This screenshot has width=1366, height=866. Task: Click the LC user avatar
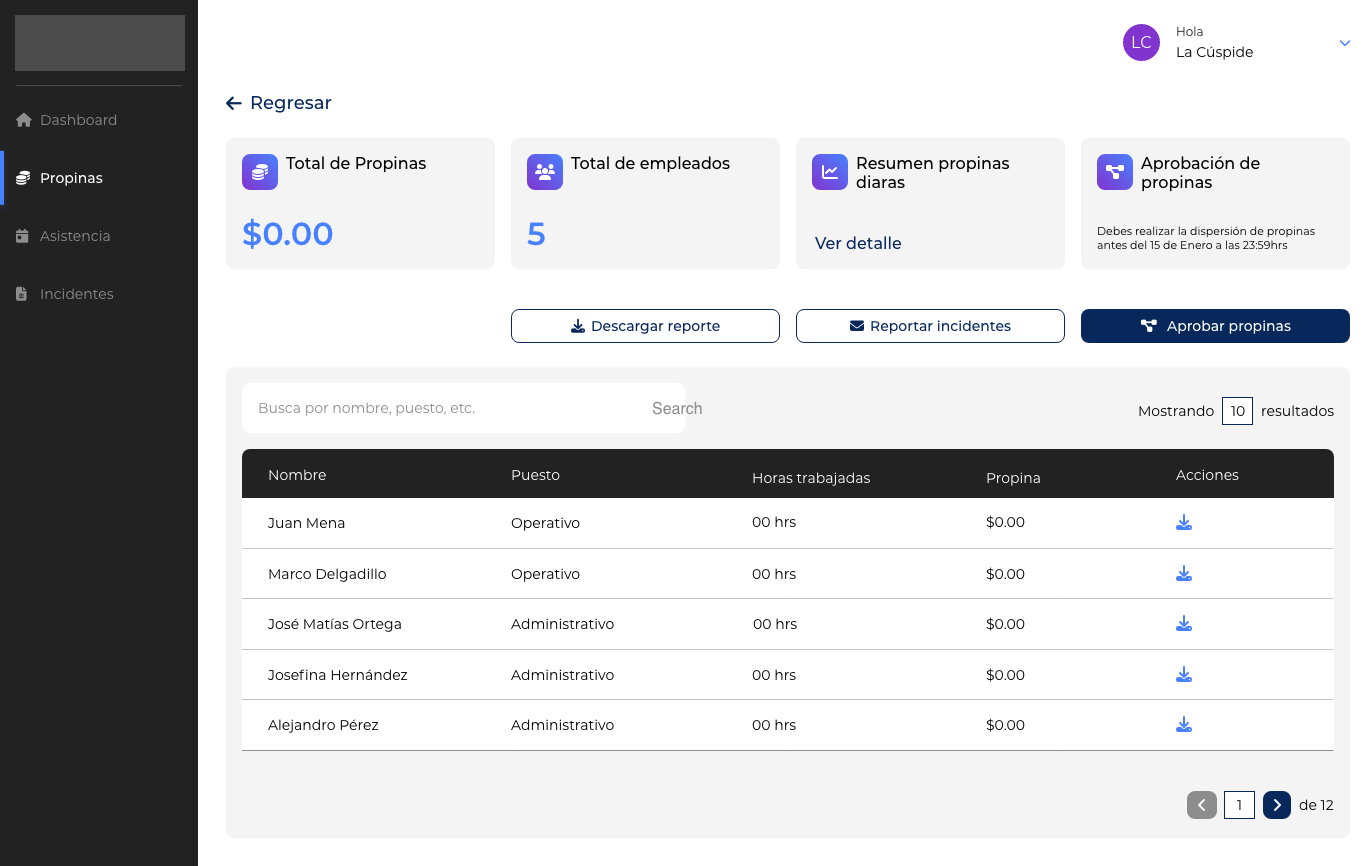coord(1141,43)
